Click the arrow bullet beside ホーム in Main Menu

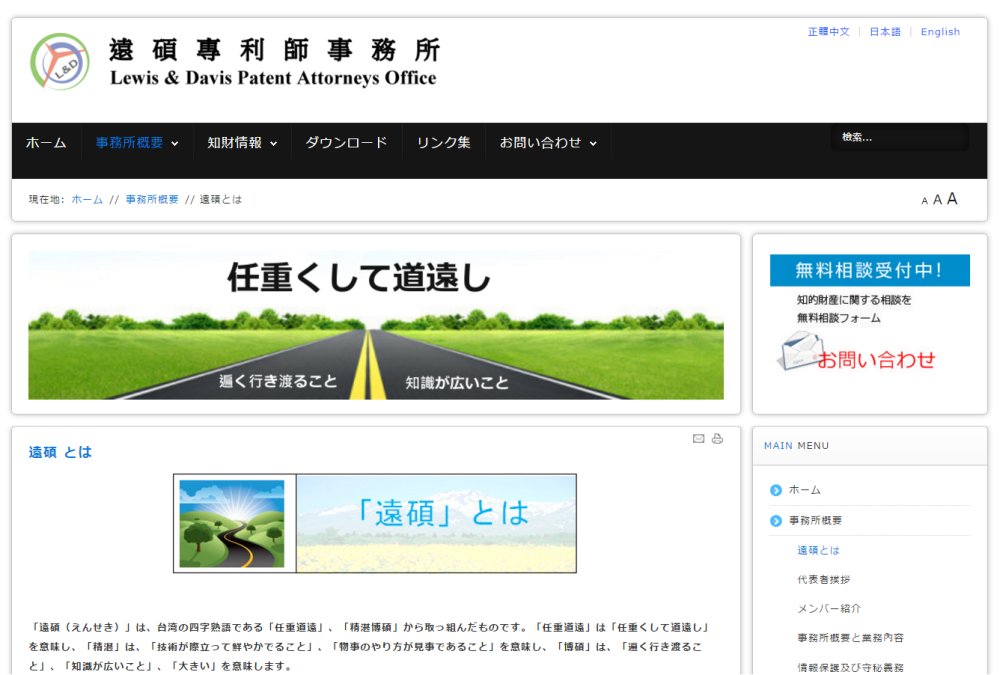776,490
